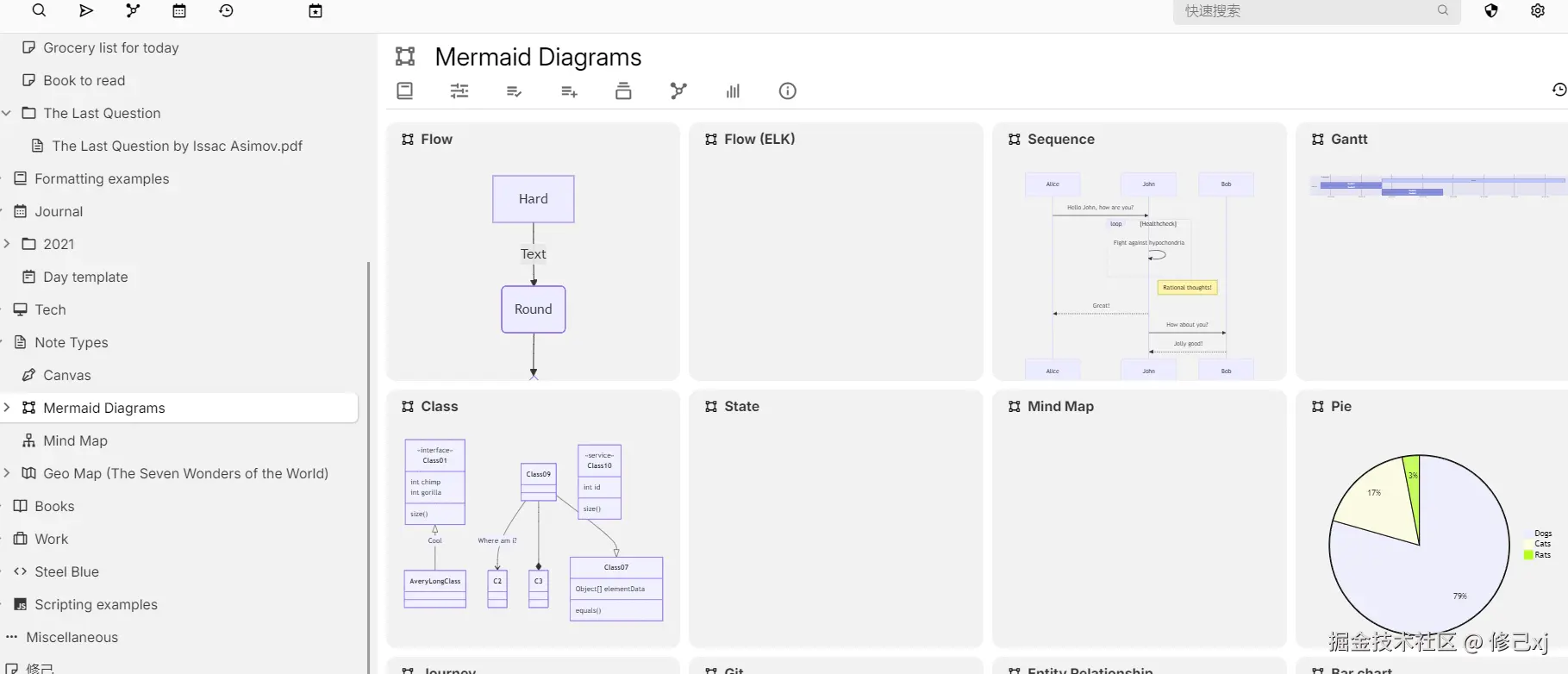
Task: Open the State card title
Action: pyautogui.click(x=741, y=407)
